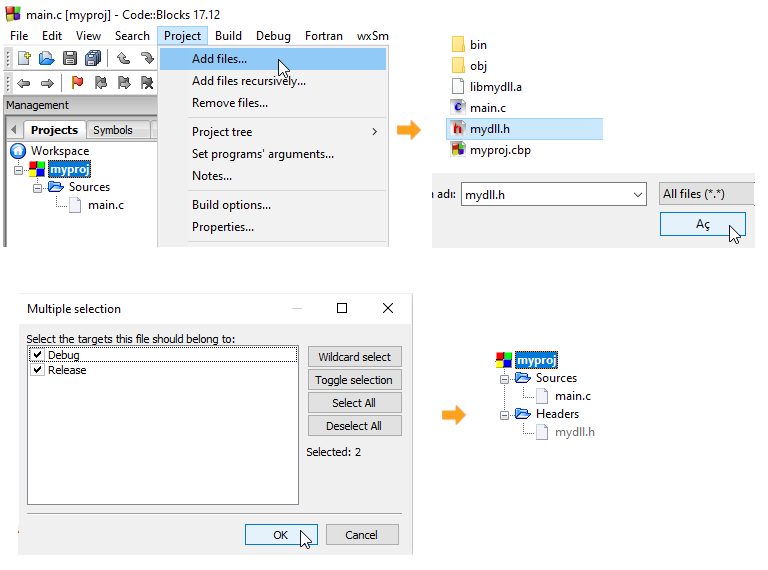
Task: Open the file name combo box dropdown
Action: tap(637, 194)
